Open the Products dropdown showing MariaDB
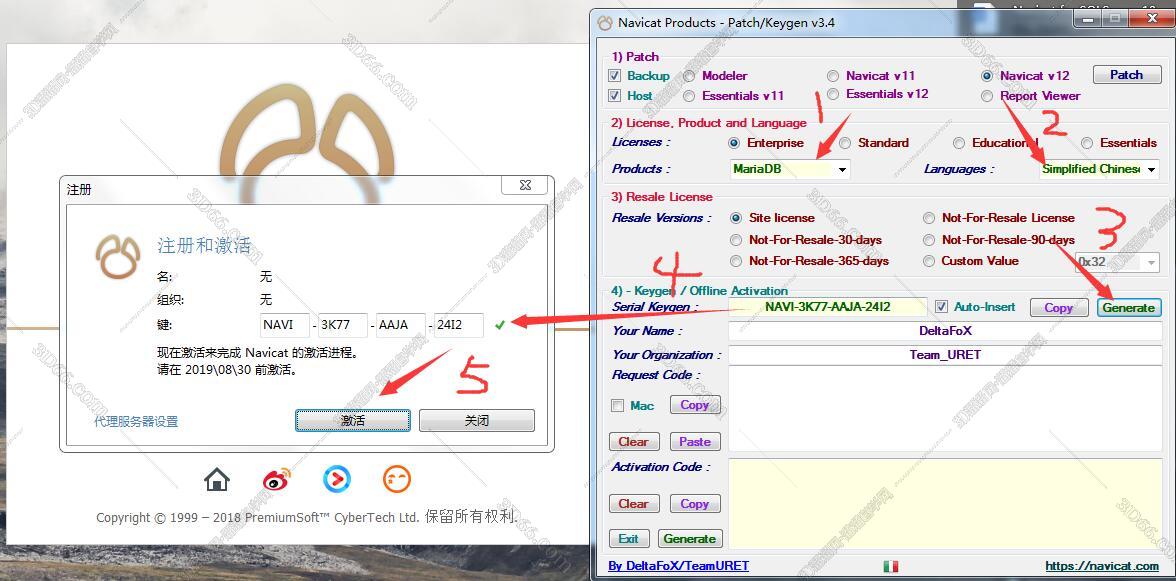This screenshot has width=1176, height=581. (790, 169)
